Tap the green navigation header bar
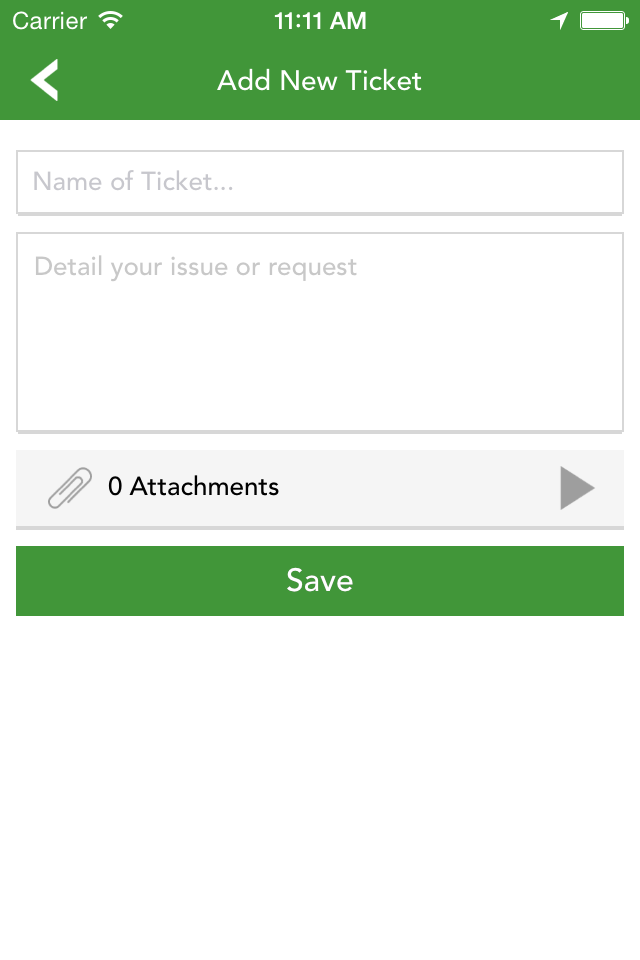 320,80
